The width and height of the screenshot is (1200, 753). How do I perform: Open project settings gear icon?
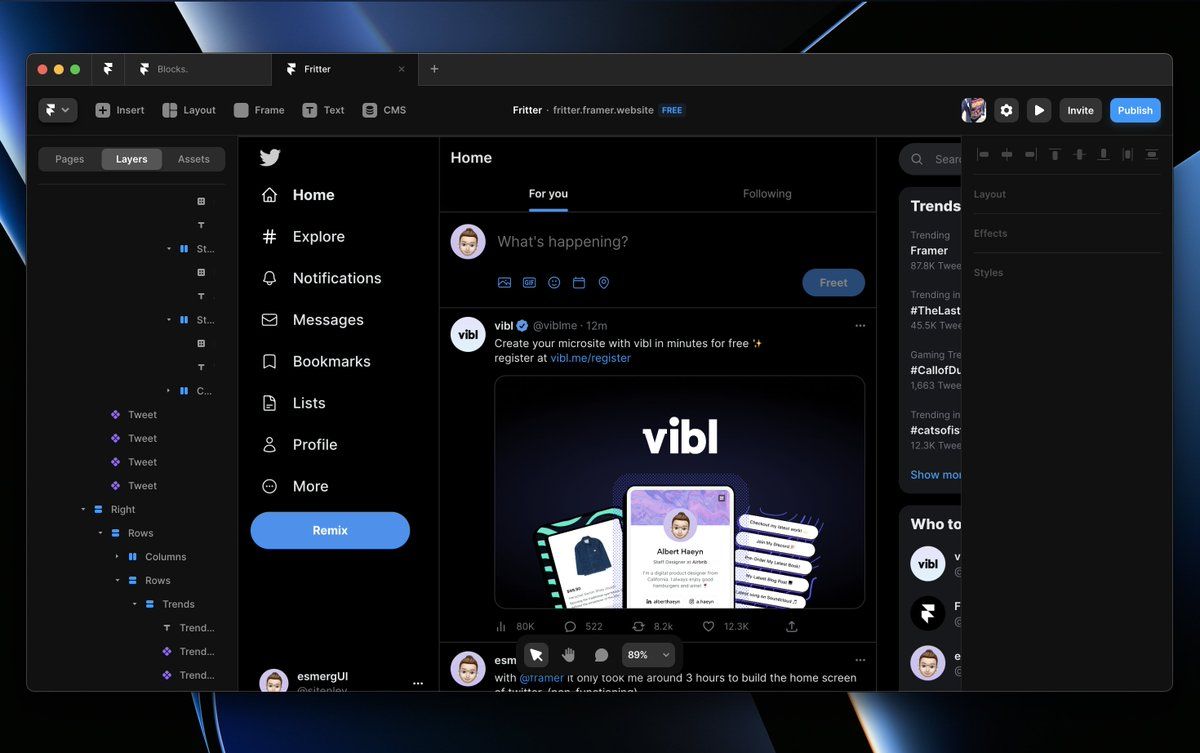(x=1007, y=110)
